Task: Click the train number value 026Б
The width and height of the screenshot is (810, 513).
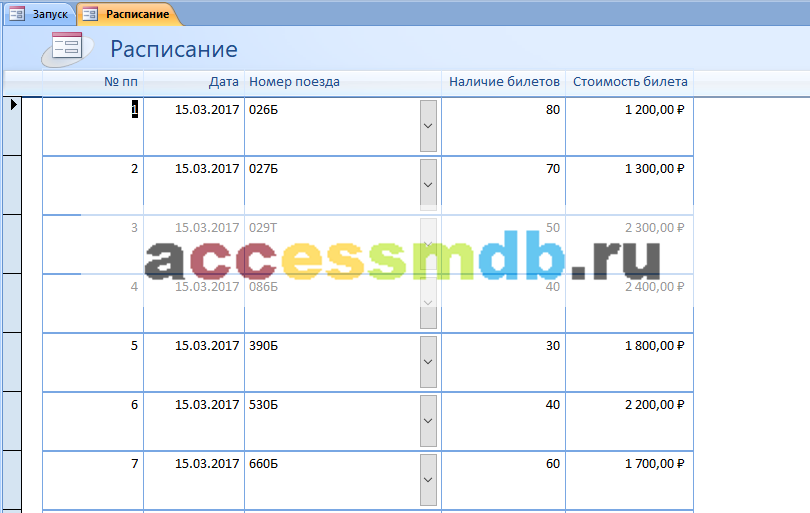Action: [x=263, y=110]
